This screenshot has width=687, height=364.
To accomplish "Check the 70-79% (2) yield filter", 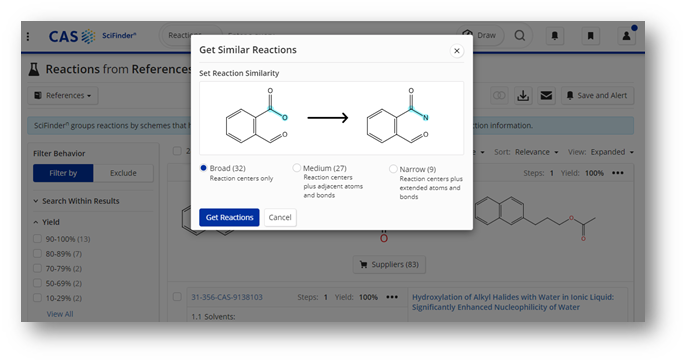I will 38,268.
